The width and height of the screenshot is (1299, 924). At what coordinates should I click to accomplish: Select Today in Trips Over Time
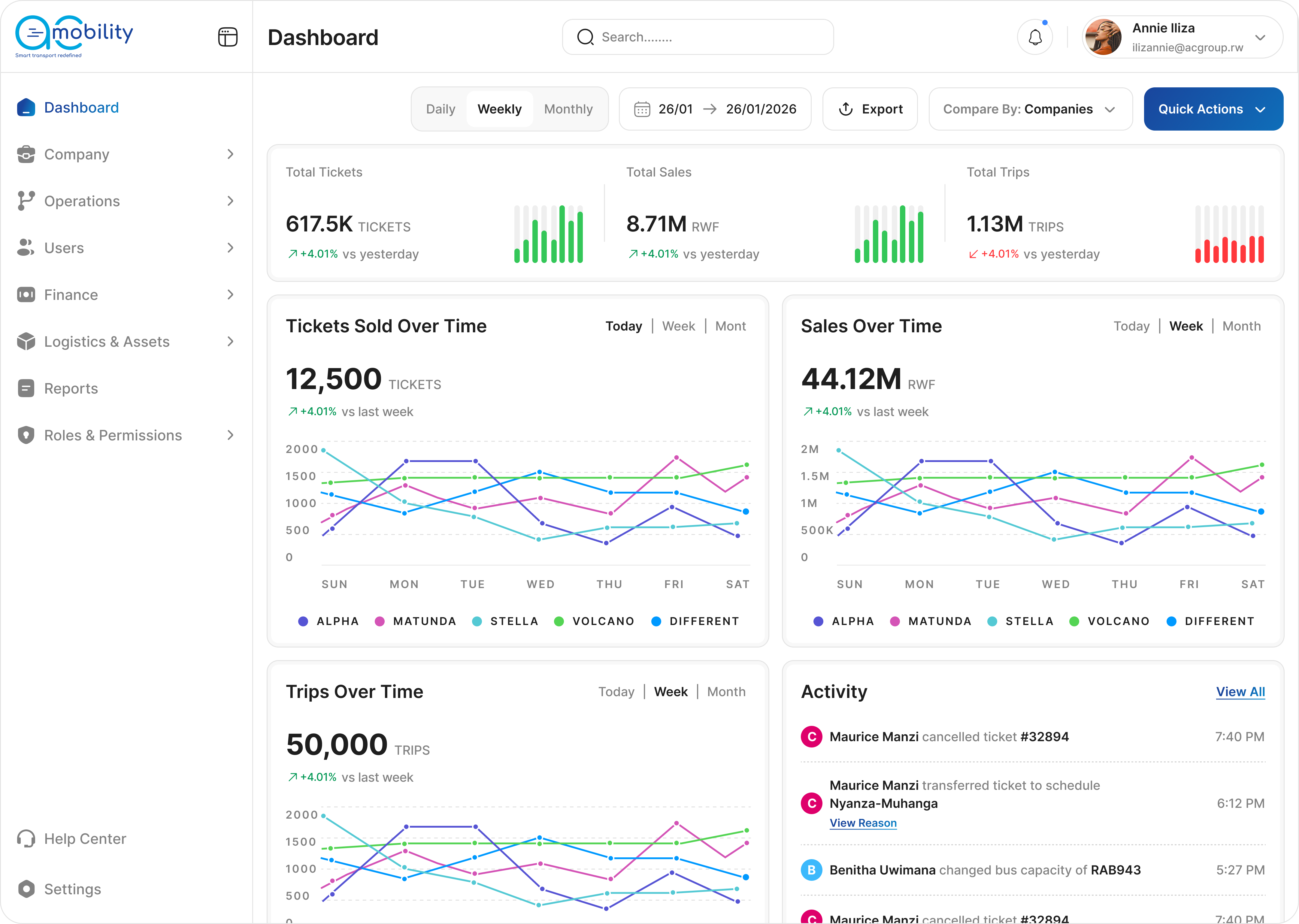(616, 692)
